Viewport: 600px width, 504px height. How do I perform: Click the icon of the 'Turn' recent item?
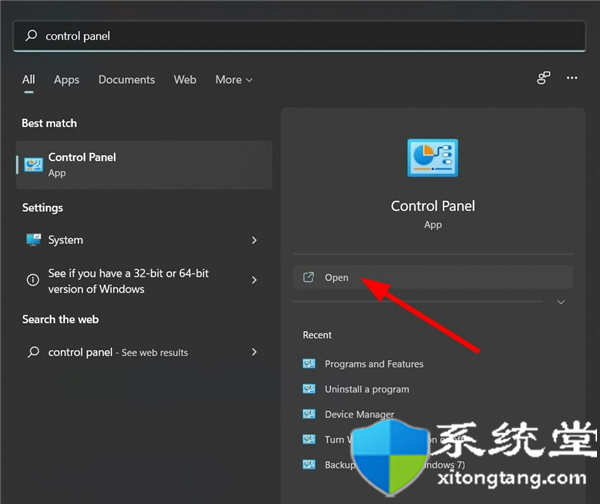(309, 439)
